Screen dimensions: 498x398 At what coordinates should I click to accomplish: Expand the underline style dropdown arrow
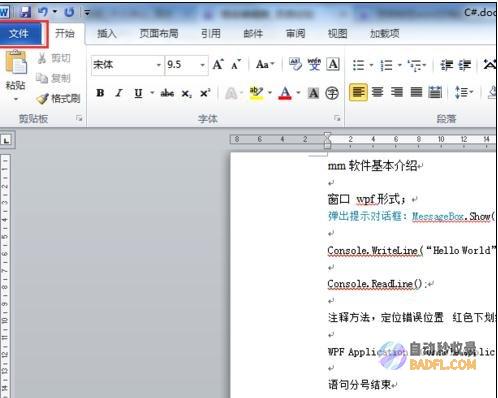pyautogui.click(x=152, y=93)
